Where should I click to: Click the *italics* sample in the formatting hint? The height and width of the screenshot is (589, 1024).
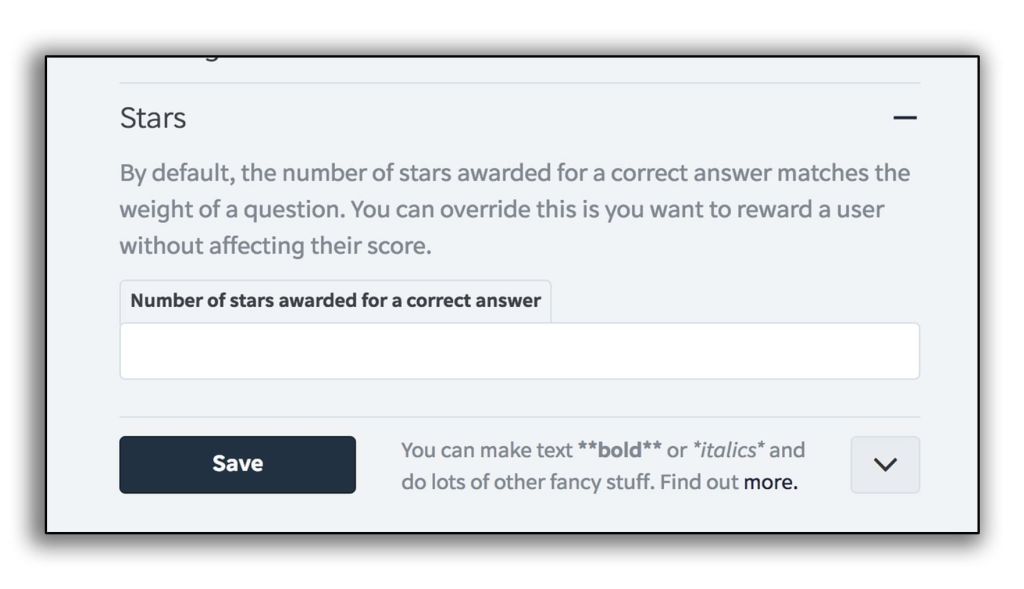[728, 450]
